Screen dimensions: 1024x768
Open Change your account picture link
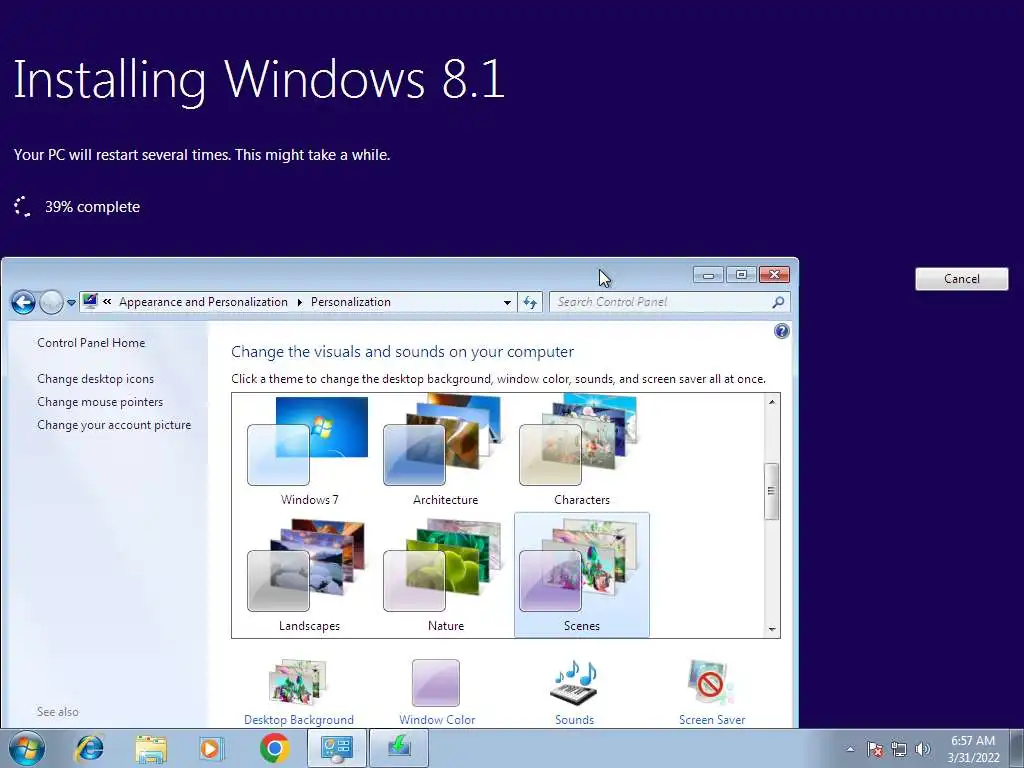[x=114, y=424]
